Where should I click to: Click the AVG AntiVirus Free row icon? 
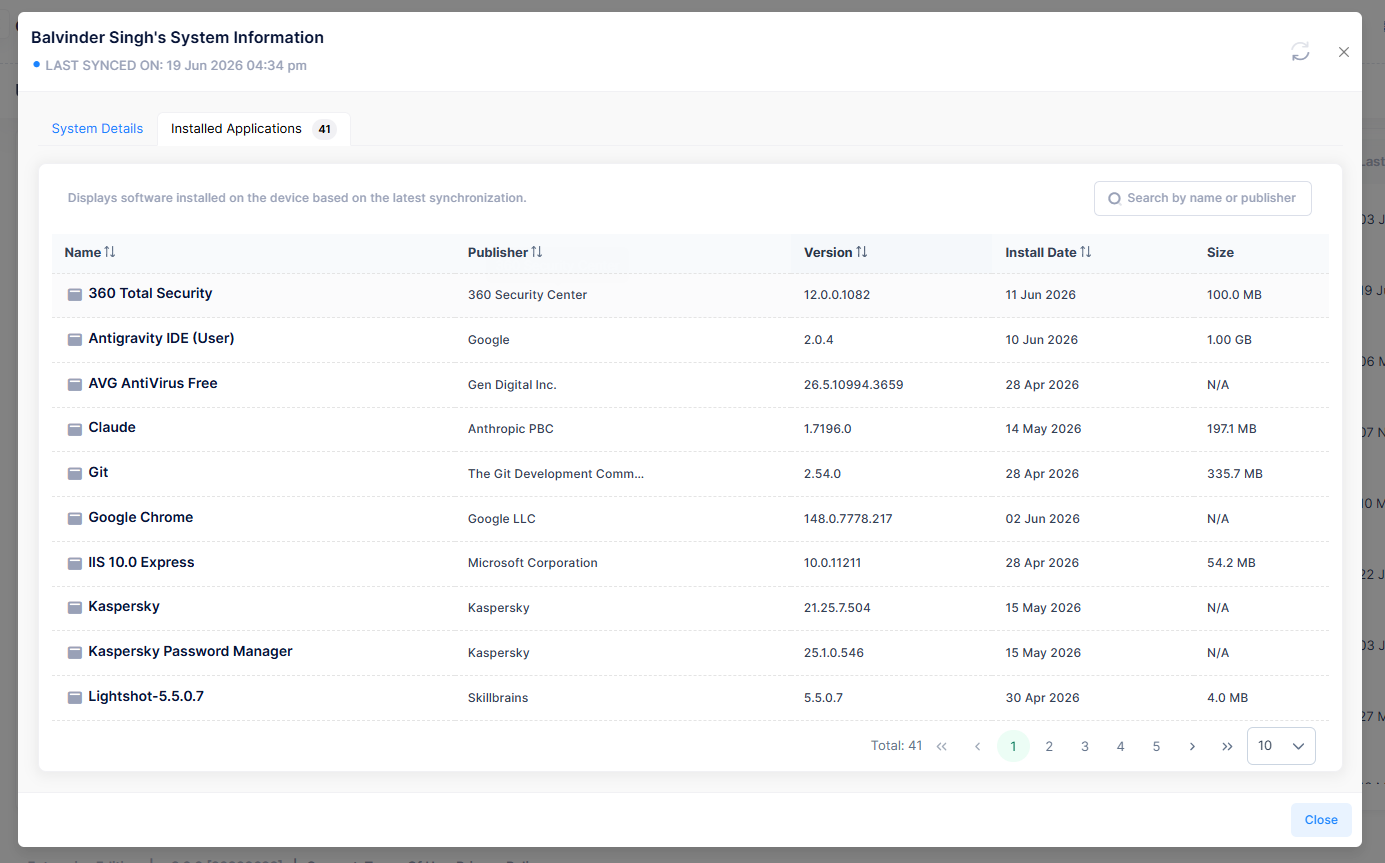click(75, 385)
